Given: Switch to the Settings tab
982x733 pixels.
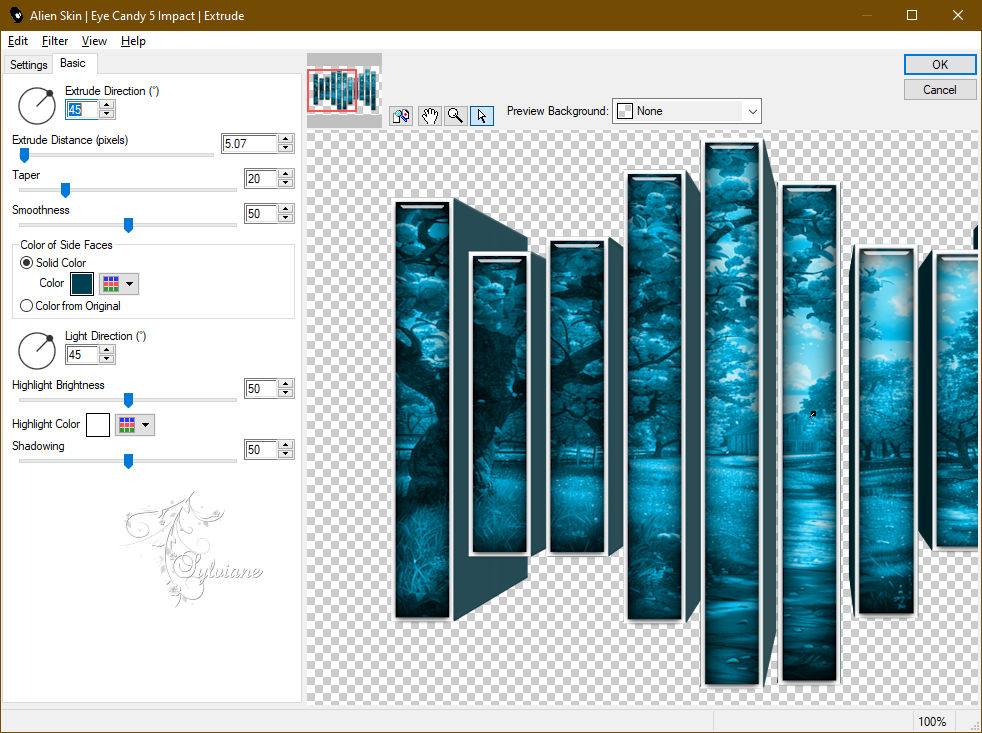Looking at the screenshot, I should [28, 65].
